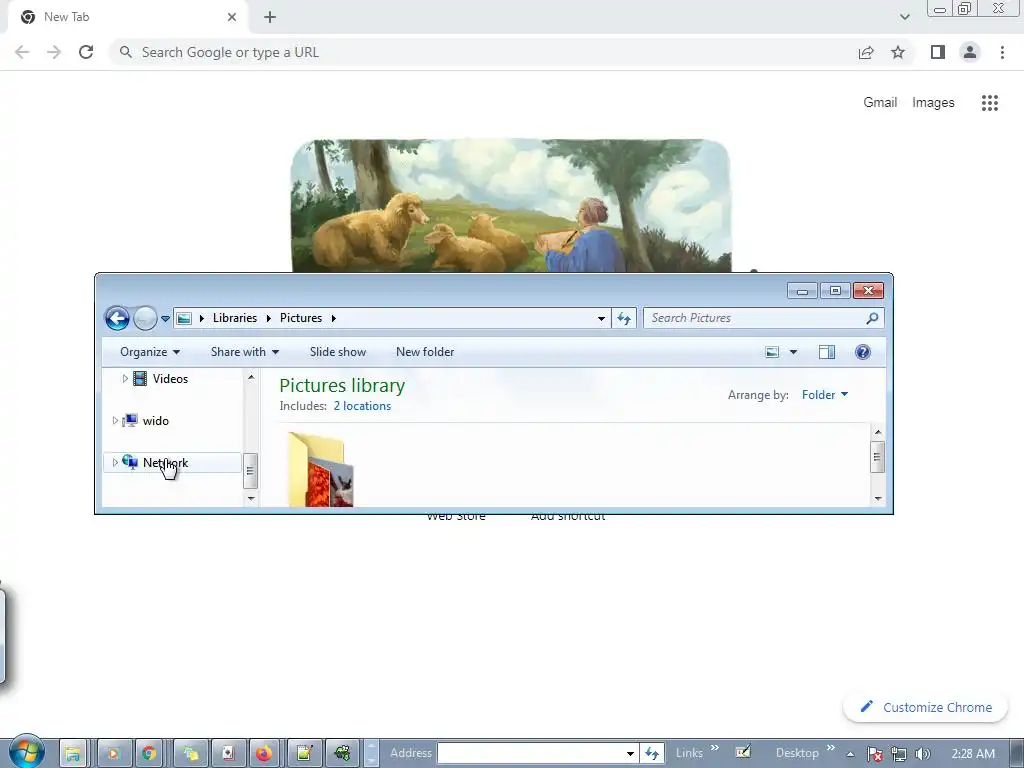
Task: Expand the Network tree node
Action: coord(115,462)
